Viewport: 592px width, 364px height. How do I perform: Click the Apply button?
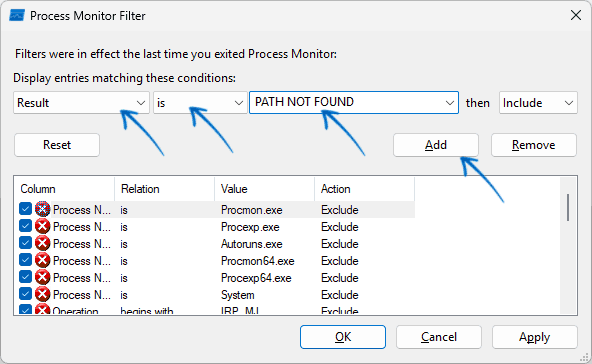click(535, 337)
